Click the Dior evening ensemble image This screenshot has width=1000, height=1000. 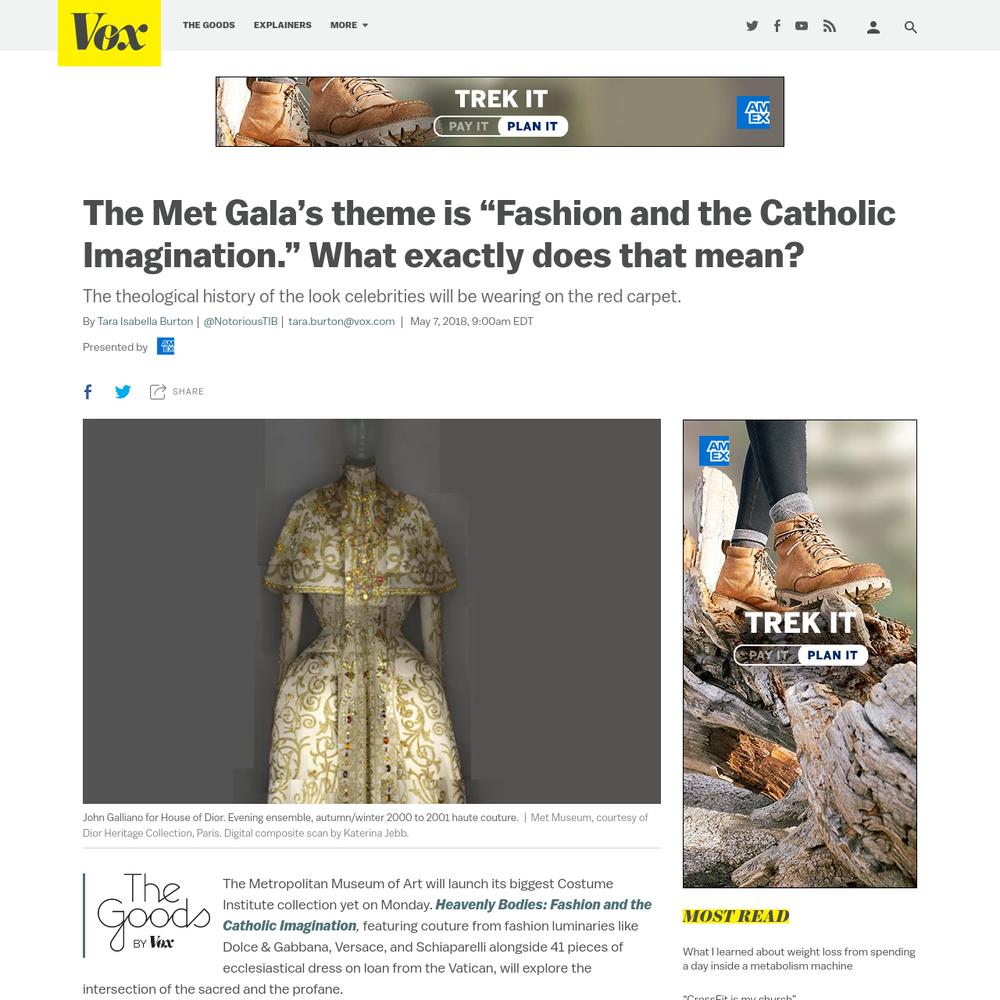pos(372,611)
